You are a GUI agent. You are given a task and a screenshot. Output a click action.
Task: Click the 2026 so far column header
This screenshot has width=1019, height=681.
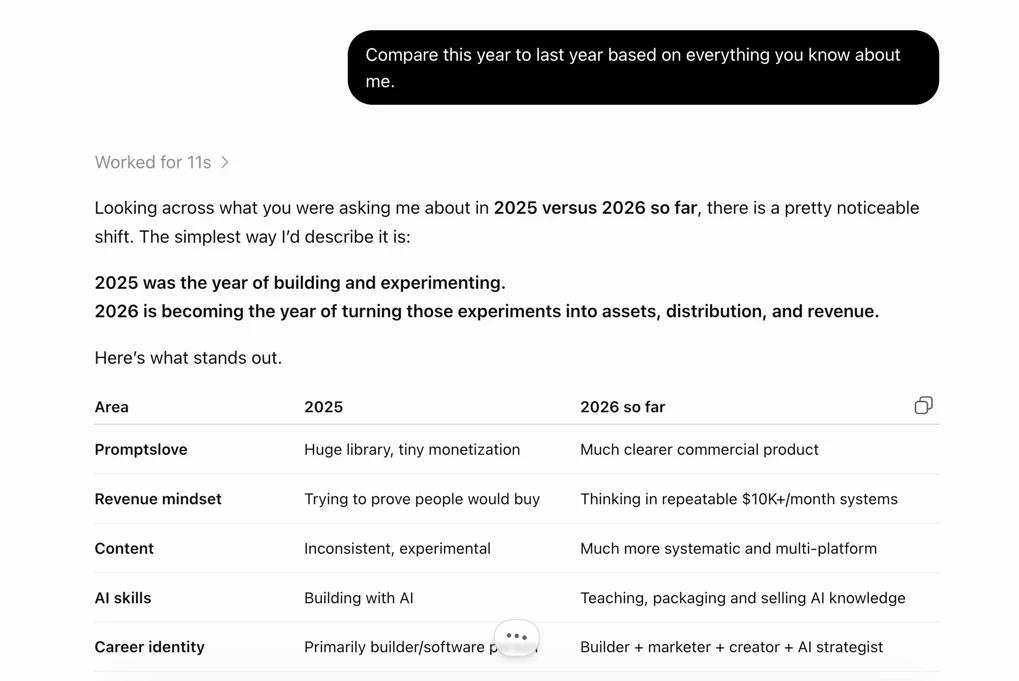[623, 407]
